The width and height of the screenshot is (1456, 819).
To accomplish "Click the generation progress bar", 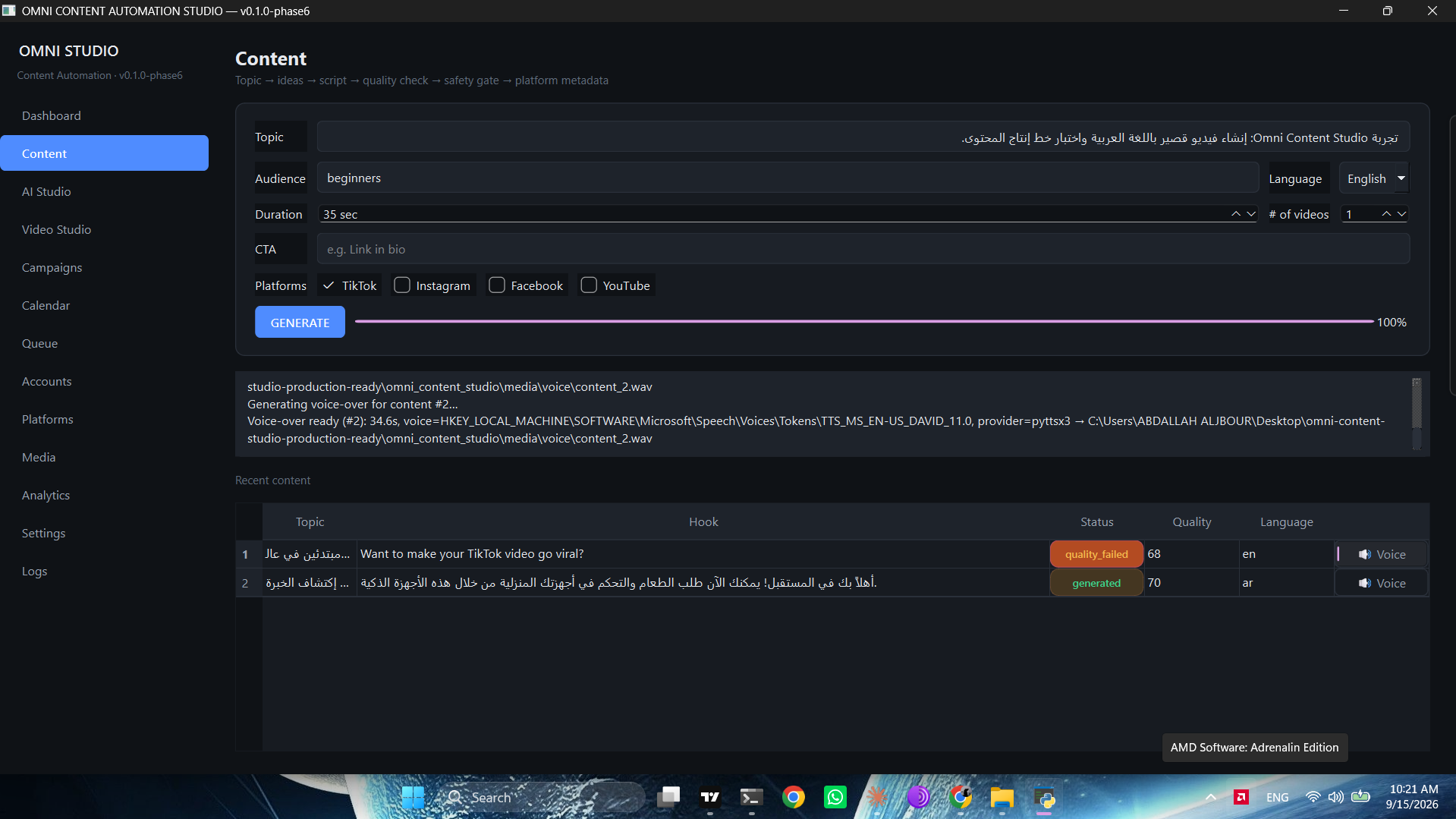I will (864, 322).
